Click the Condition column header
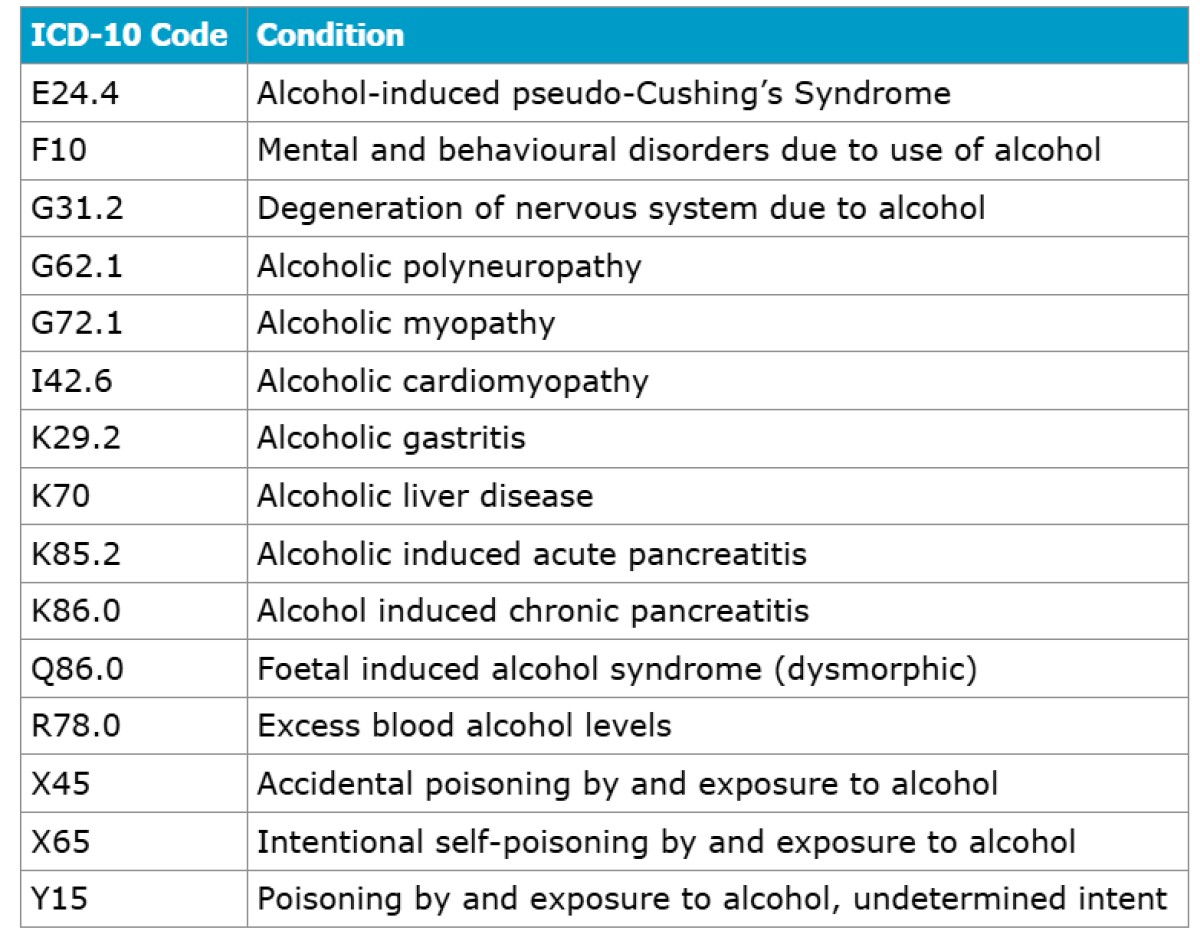1200x934 pixels. 330,35
